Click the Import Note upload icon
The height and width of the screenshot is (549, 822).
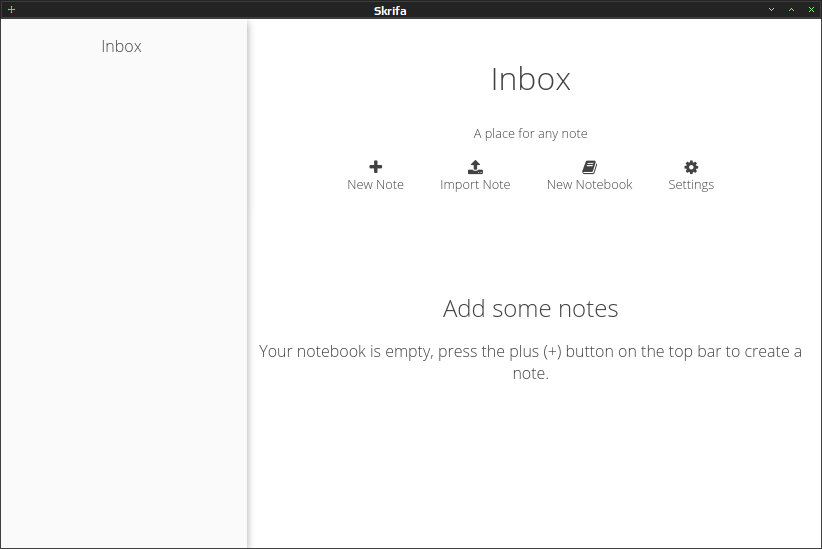click(x=475, y=167)
